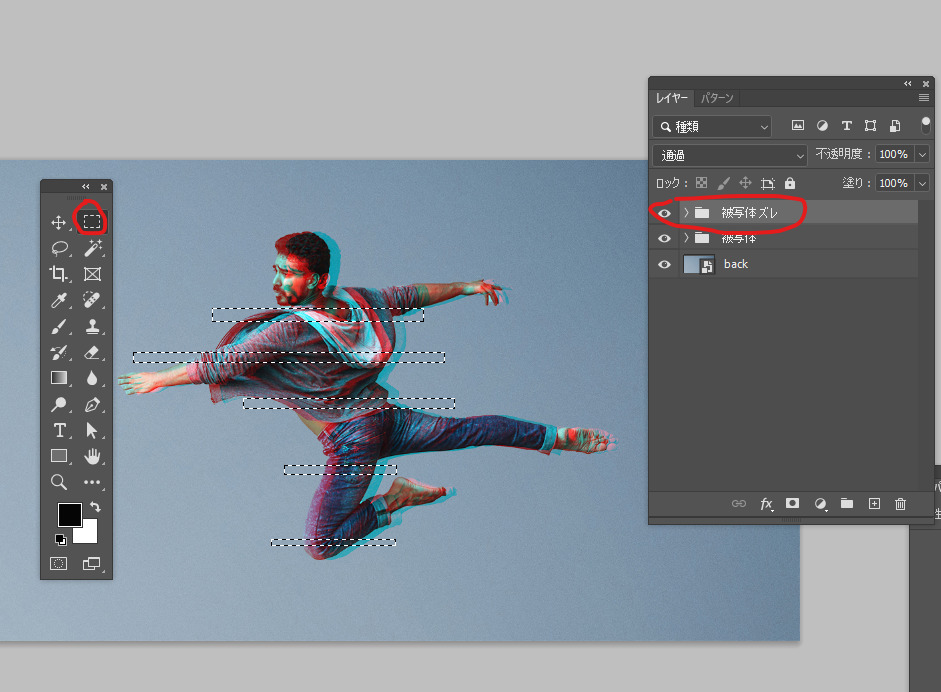Choose the Crop tool in toolbar

[59, 273]
